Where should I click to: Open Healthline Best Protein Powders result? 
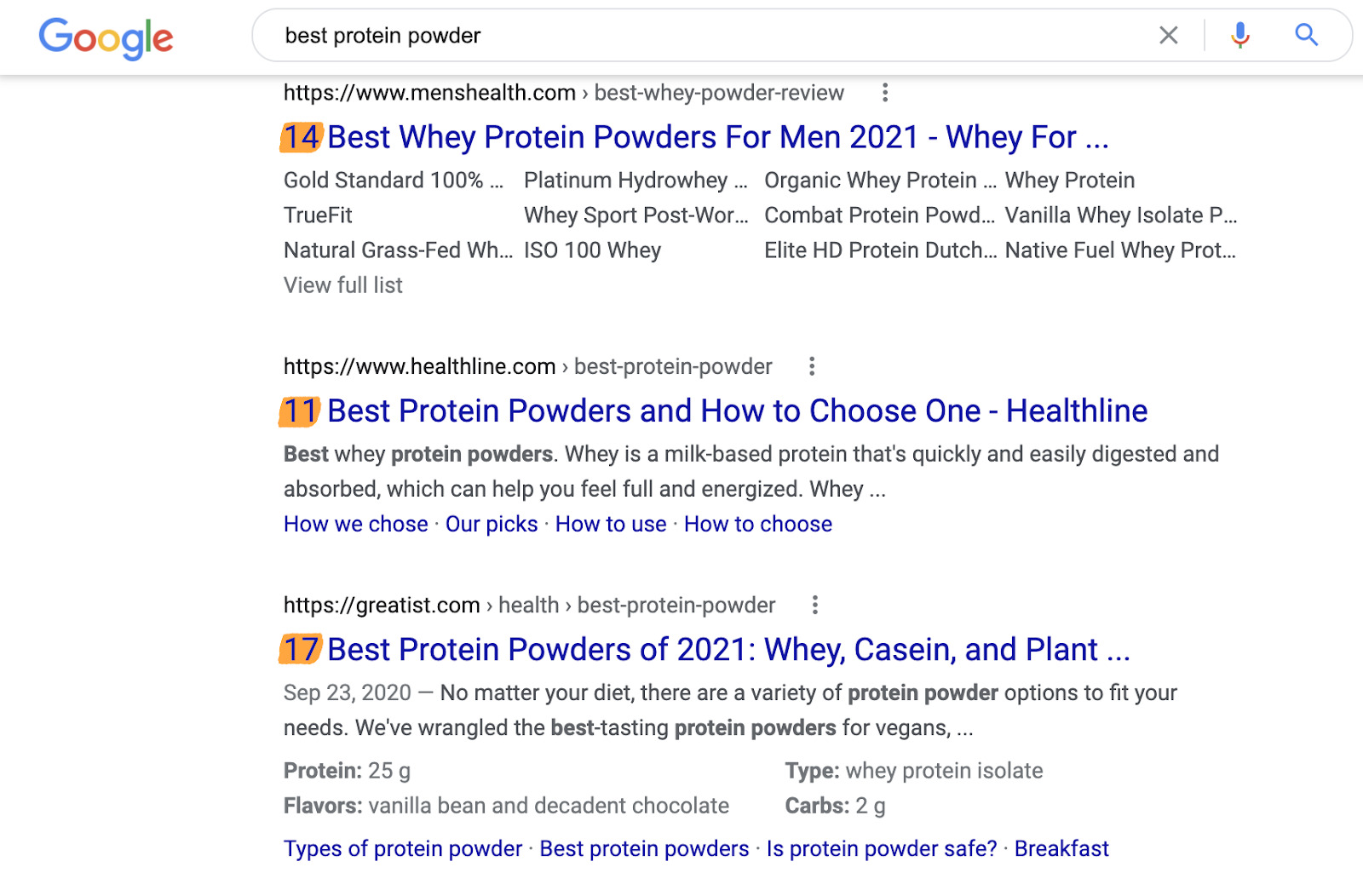click(x=737, y=411)
